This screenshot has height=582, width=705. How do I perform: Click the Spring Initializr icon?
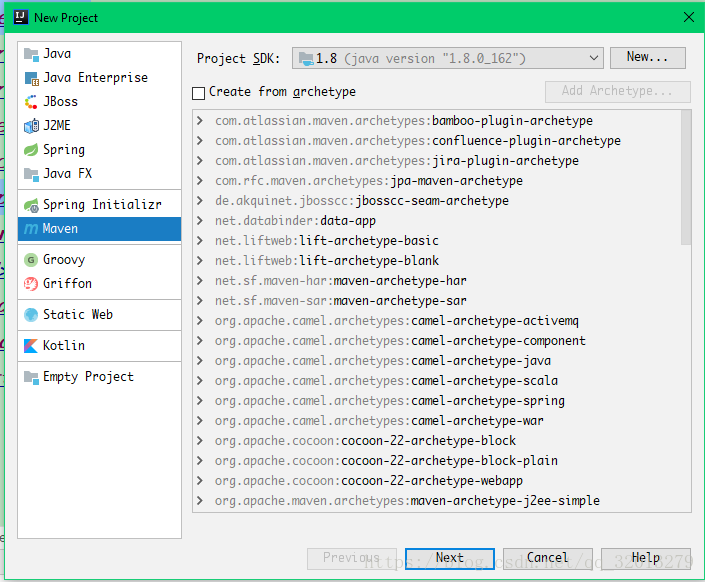(31, 205)
